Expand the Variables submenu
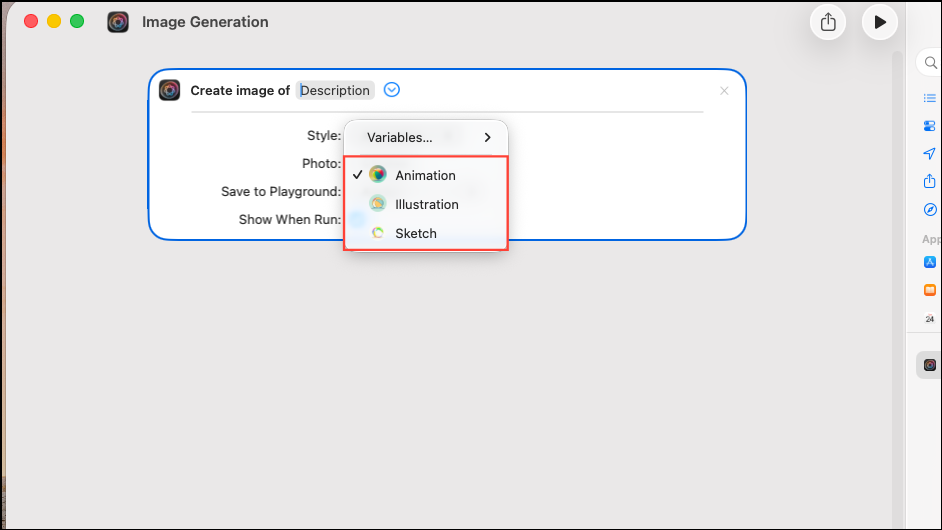 (426, 138)
